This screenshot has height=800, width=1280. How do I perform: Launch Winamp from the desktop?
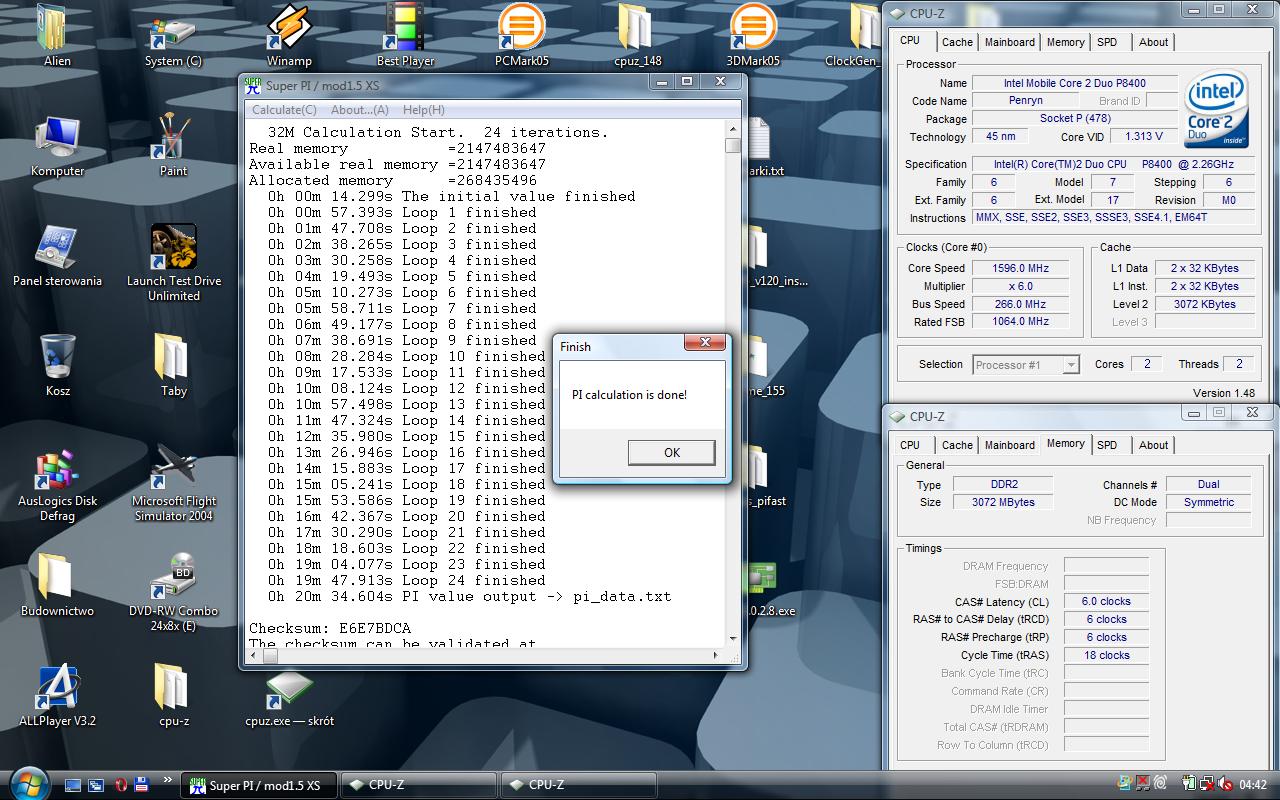pos(289,36)
